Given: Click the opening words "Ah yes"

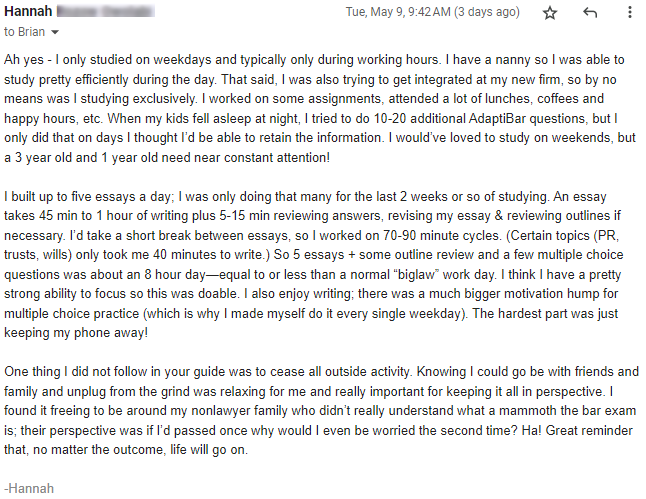Looking at the screenshot, I should (23, 60).
